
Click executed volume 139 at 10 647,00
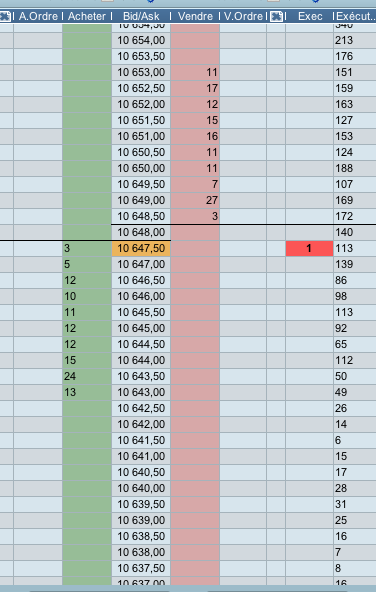(355, 264)
